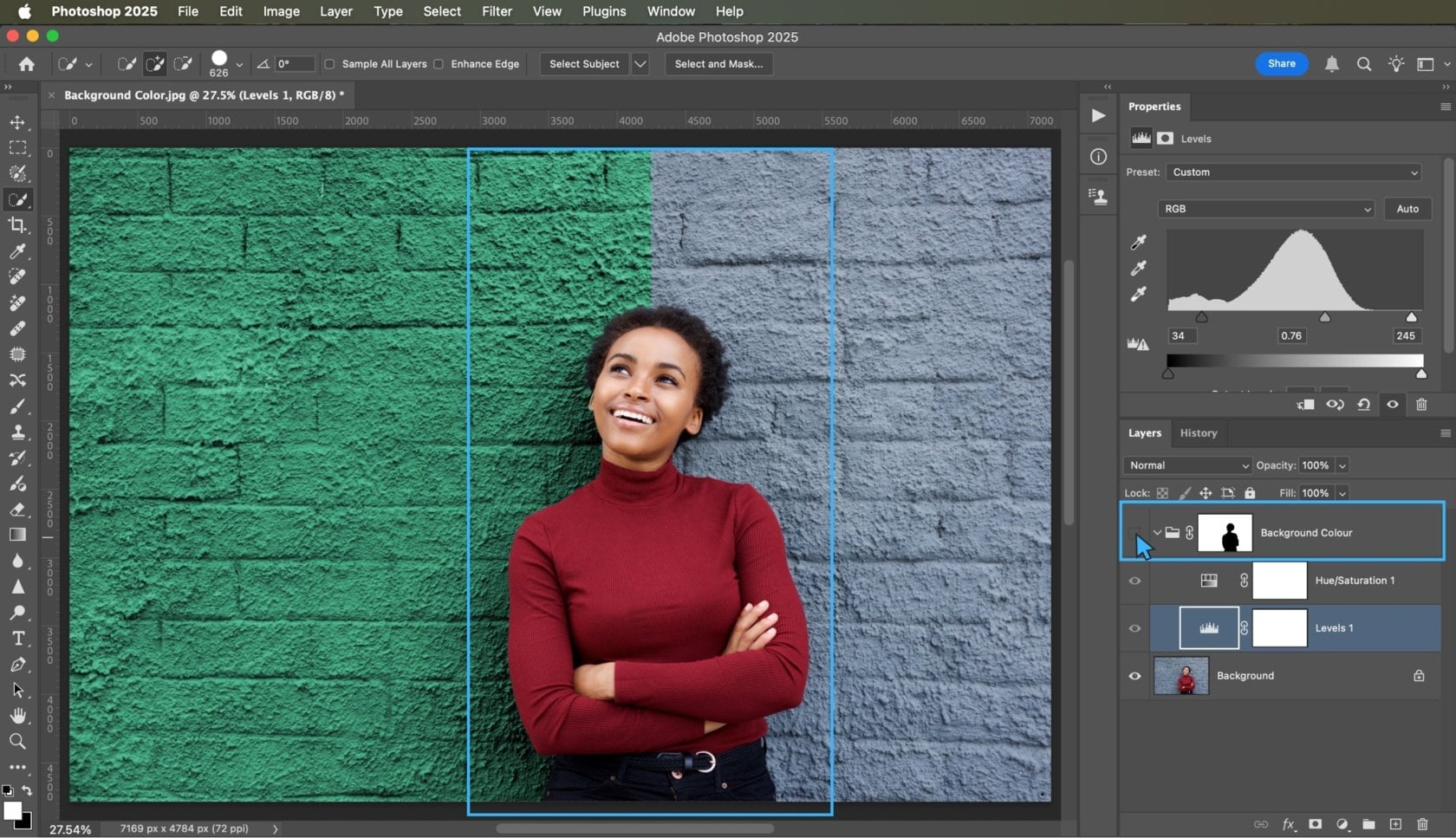Viewport: 1456px width, 838px height.
Task: Open the Filter menu
Action: click(x=497, y=11)
